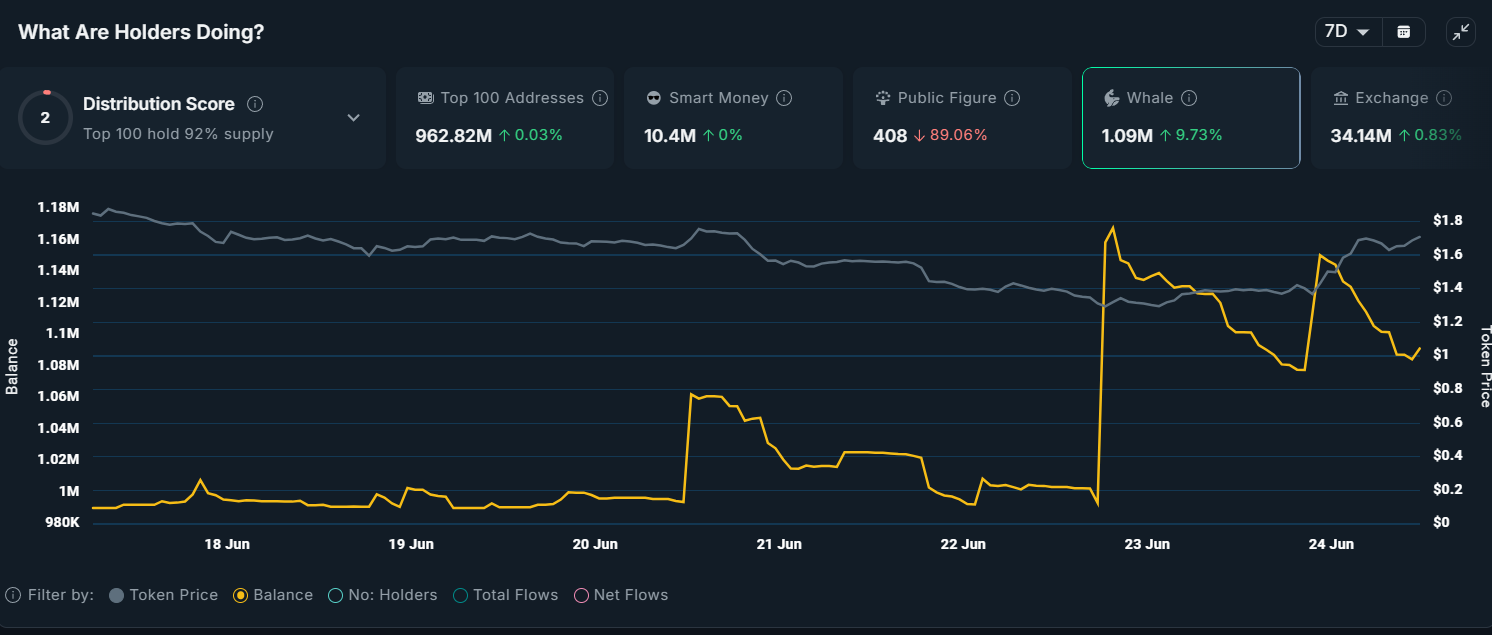
Task: Open the 7D time range dropdown
Action: coord(1347,32)
